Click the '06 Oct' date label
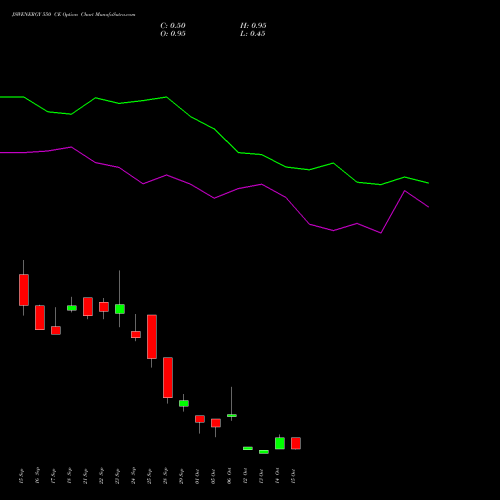 pos(230,476)
